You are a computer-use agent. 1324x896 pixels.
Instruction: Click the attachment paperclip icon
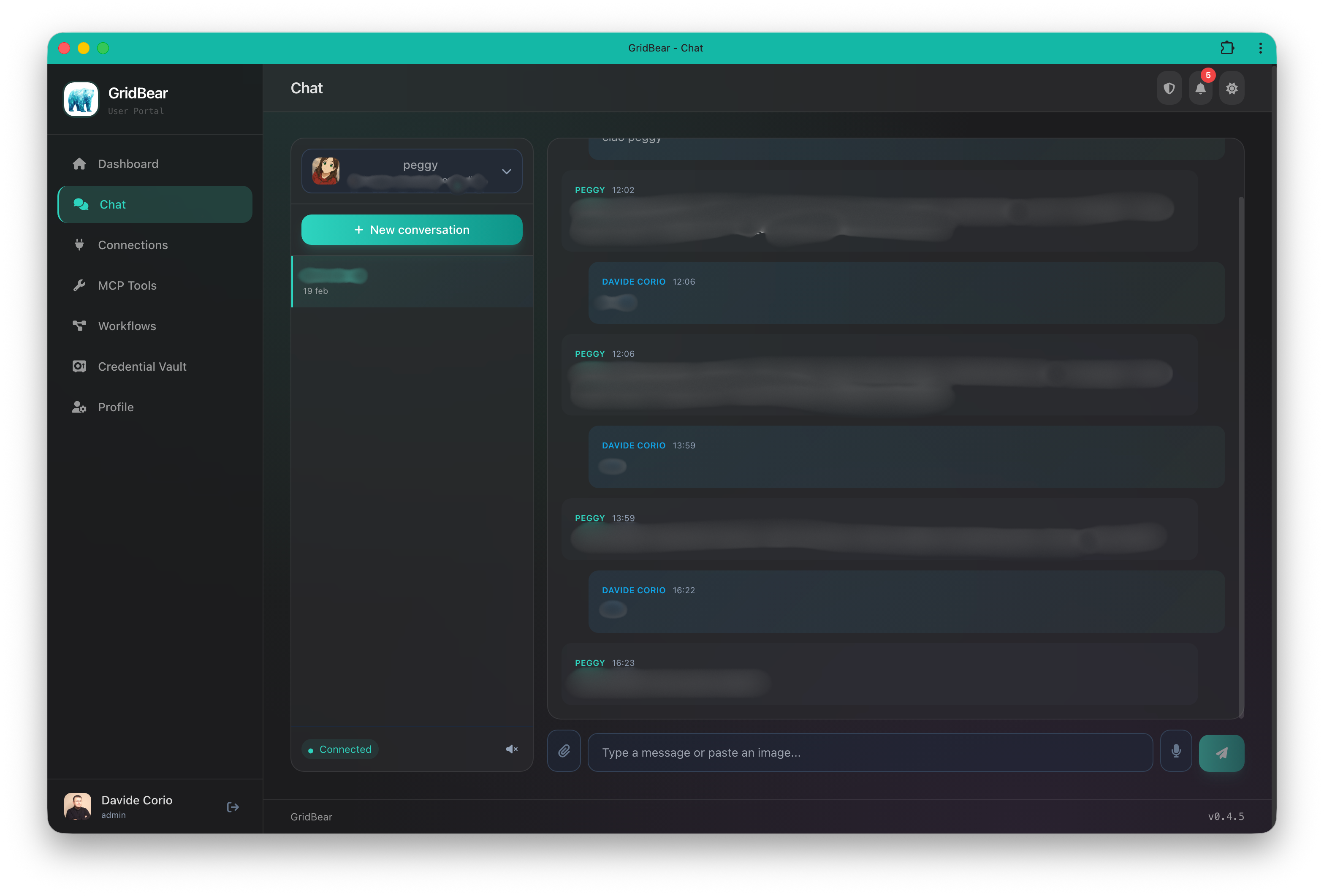564,751
